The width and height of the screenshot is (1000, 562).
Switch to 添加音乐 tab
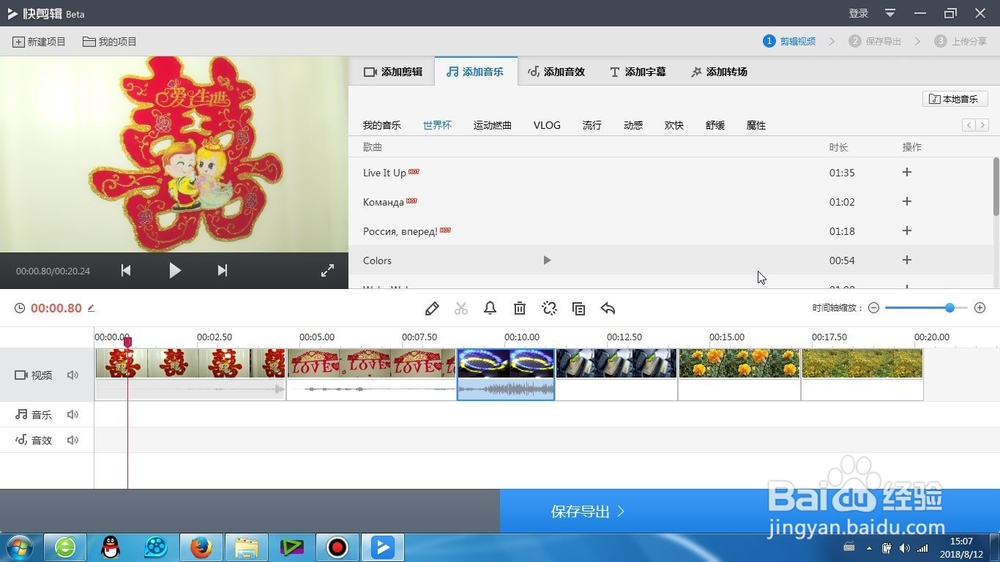point(475,71)
